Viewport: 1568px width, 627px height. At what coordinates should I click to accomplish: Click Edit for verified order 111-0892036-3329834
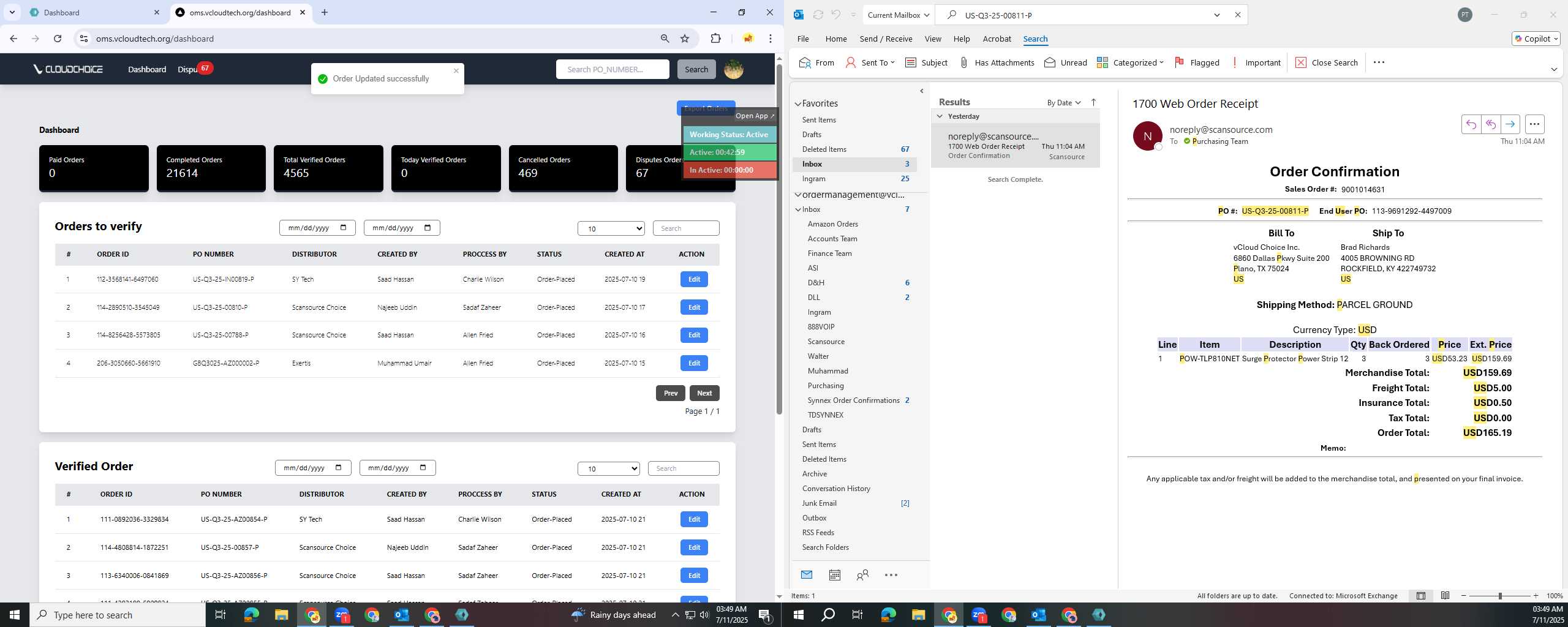coord(694,519)
